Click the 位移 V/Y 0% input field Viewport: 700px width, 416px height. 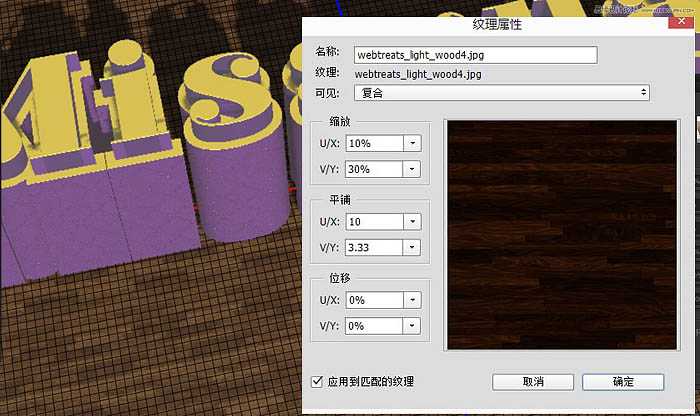pyautogui.click(x=374, y=326)
